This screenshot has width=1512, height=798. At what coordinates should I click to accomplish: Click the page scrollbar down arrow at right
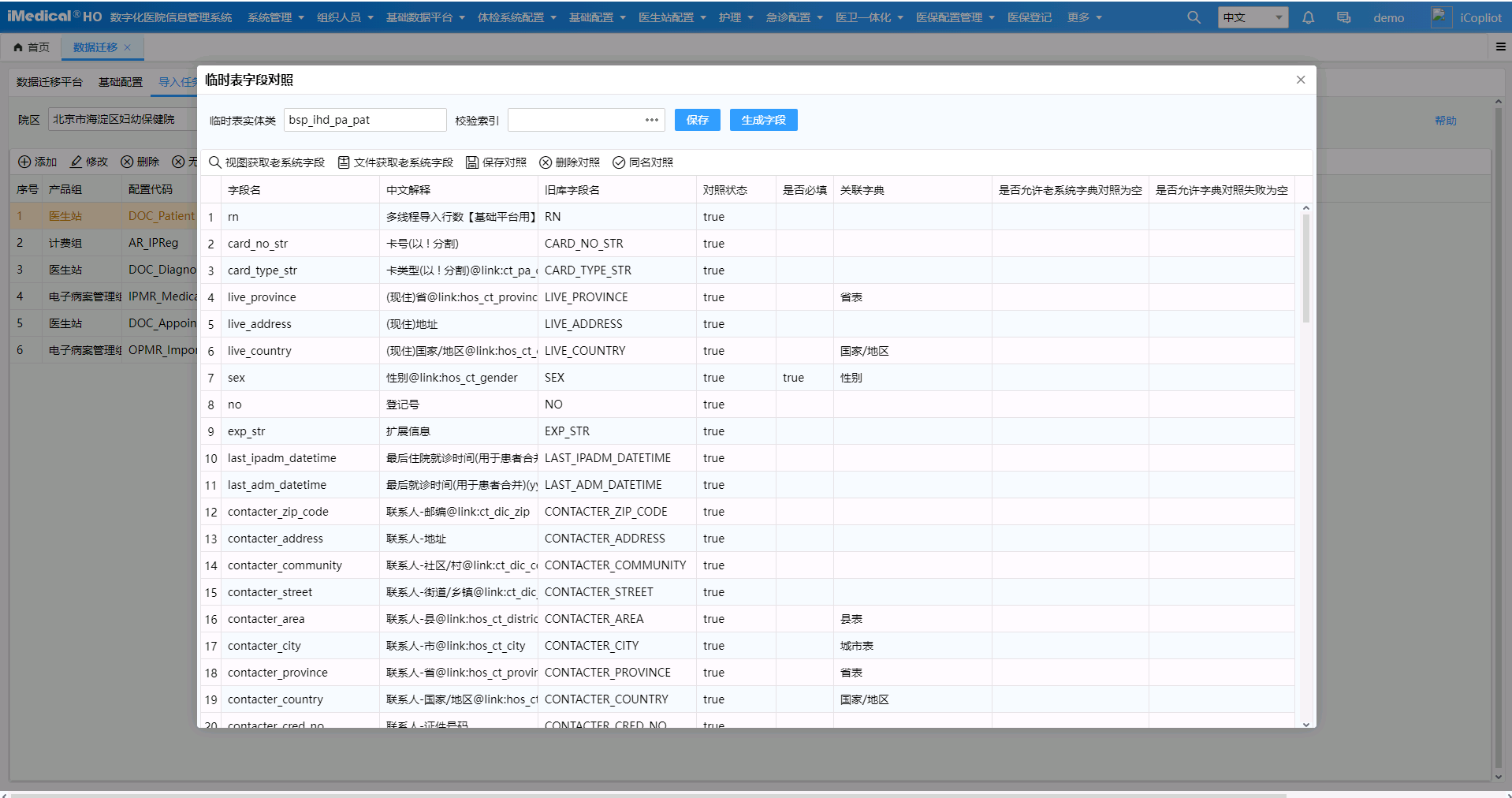1498,777
